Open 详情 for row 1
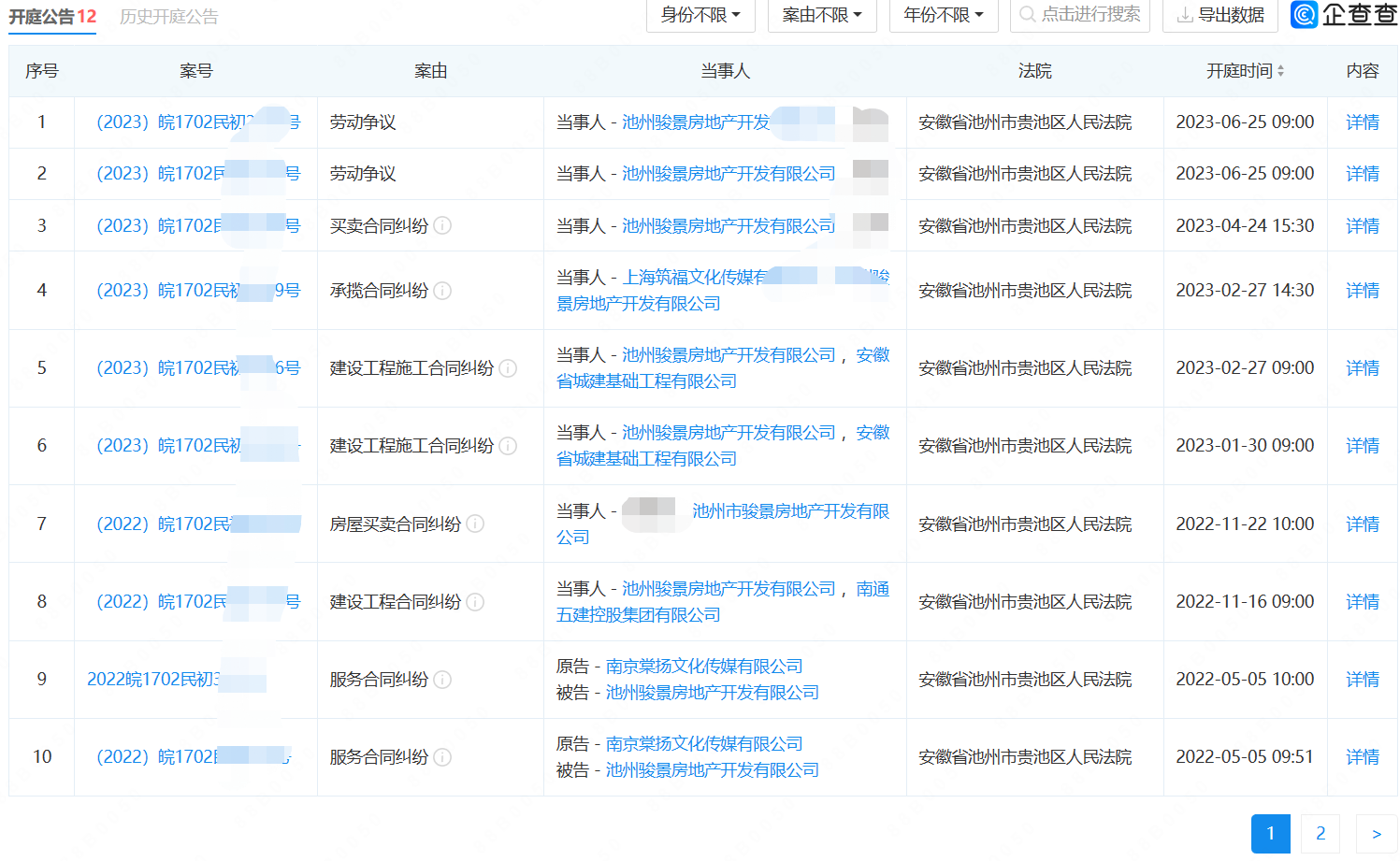 tap(1363, 122)
